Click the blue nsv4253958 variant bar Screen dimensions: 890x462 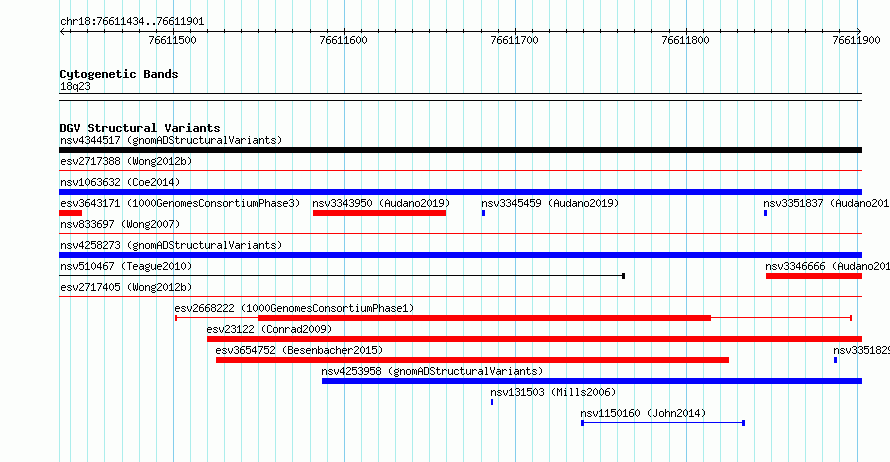(x=592, y=381)
